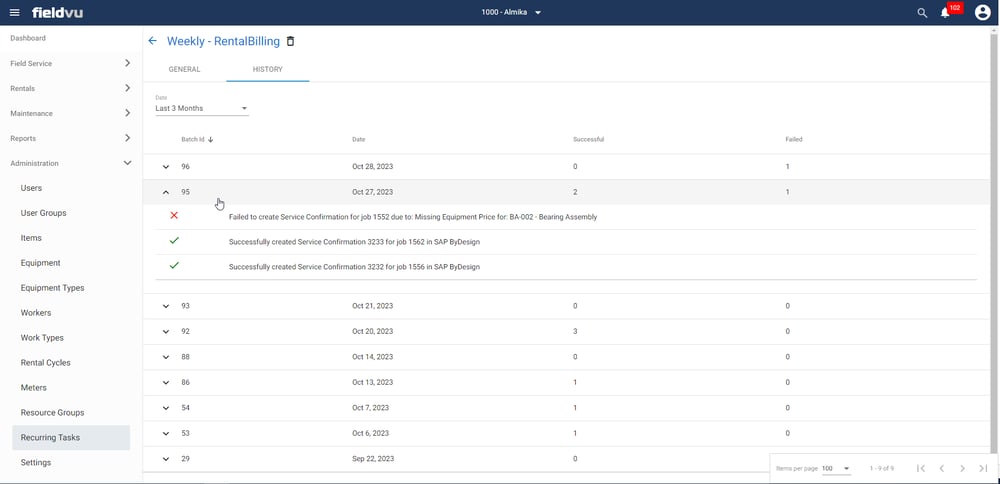Viewport: 1000px width, 484px height.
Task: Open Resource Groups page
Action: 52,413
